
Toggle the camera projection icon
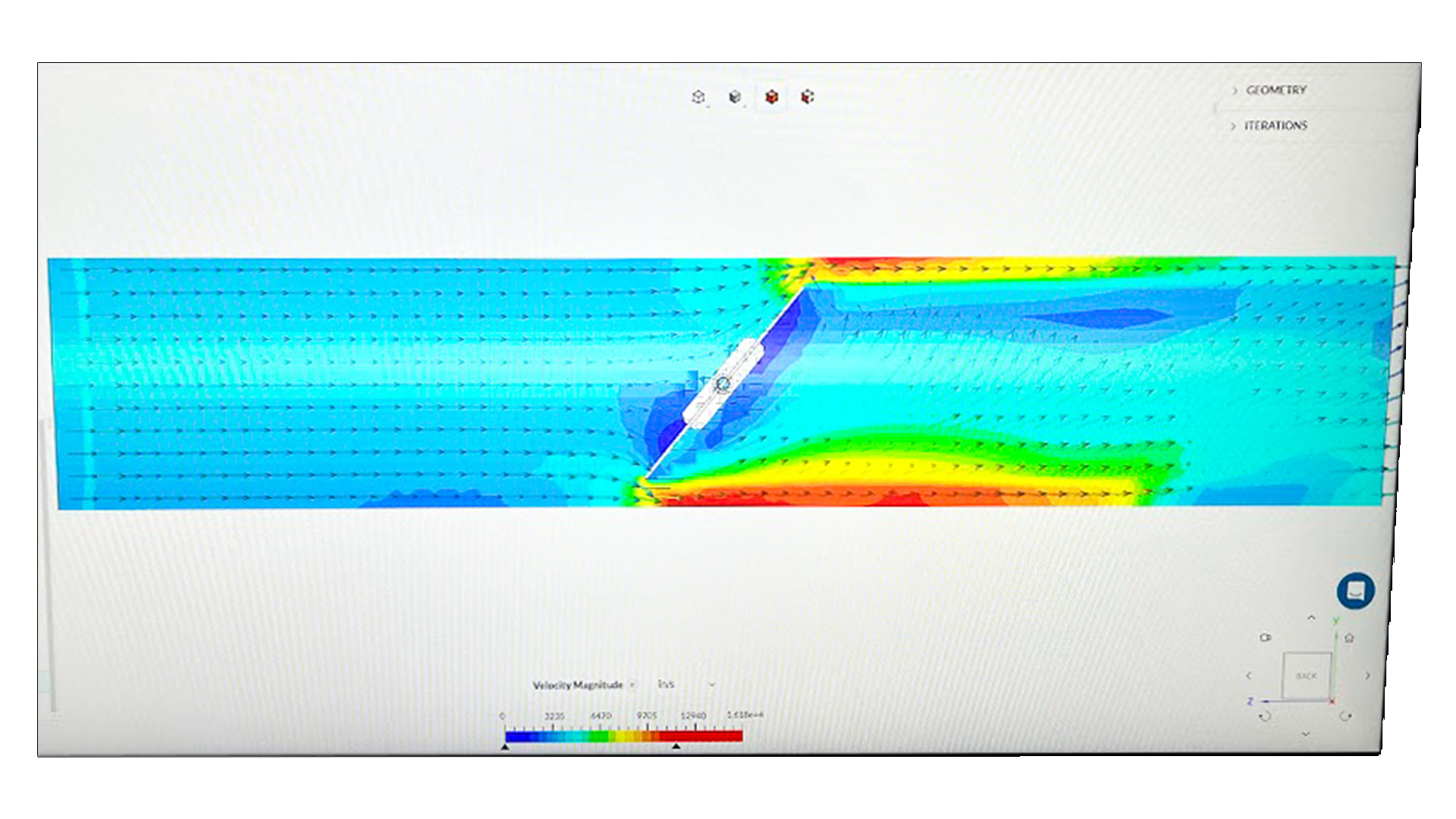[x=1265, y=638]
